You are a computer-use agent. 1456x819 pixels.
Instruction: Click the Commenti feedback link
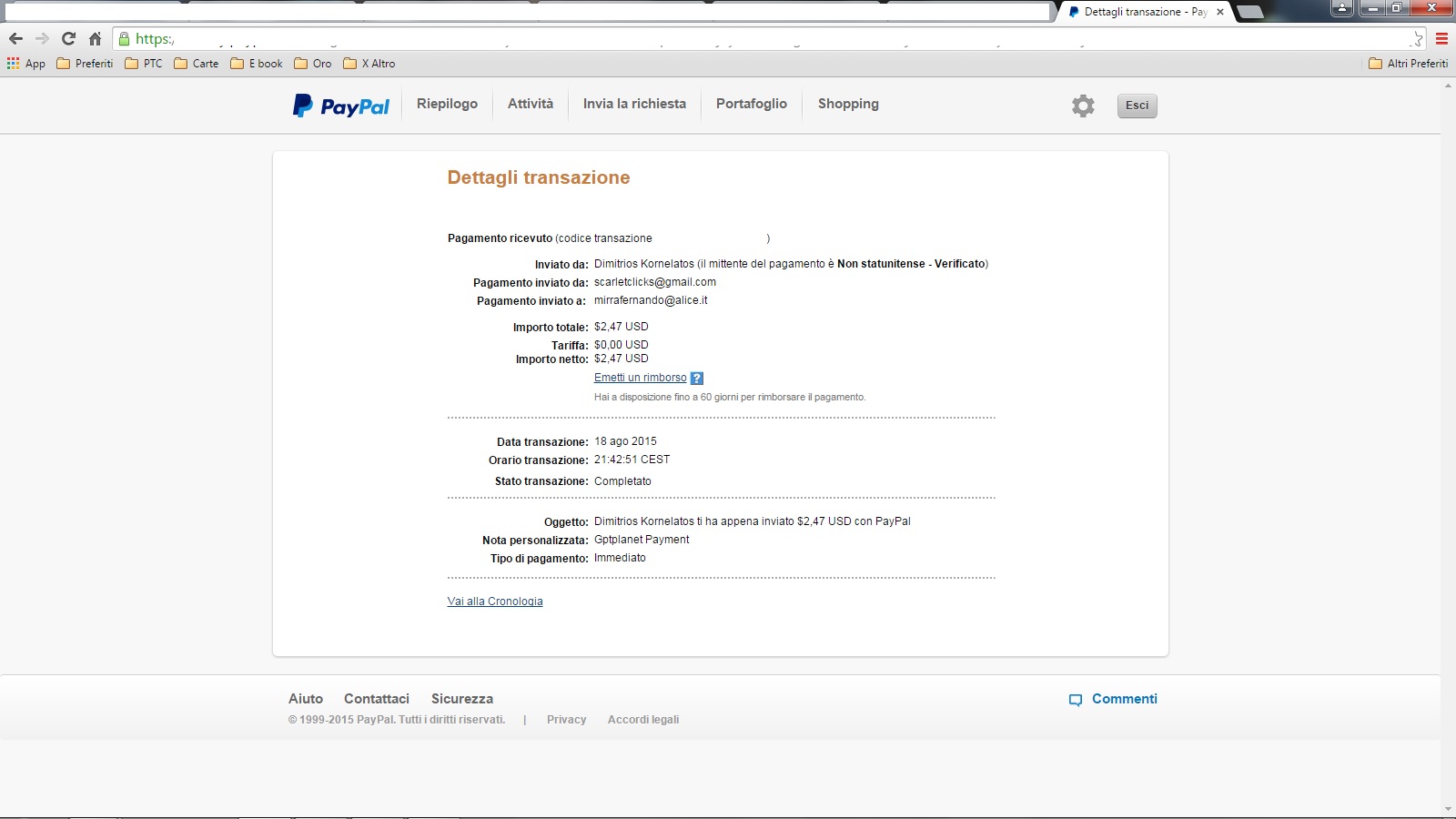[x=1125, y=699]
